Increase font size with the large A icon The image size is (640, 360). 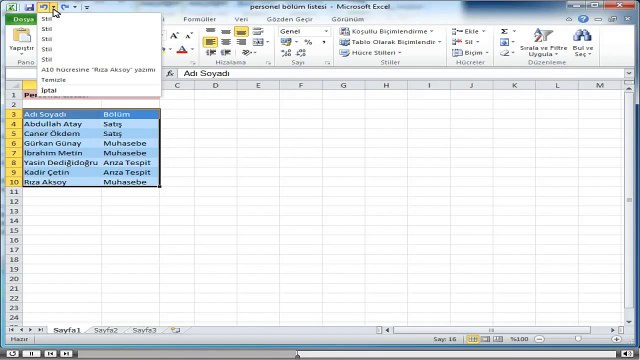click(x=174, y=36)
